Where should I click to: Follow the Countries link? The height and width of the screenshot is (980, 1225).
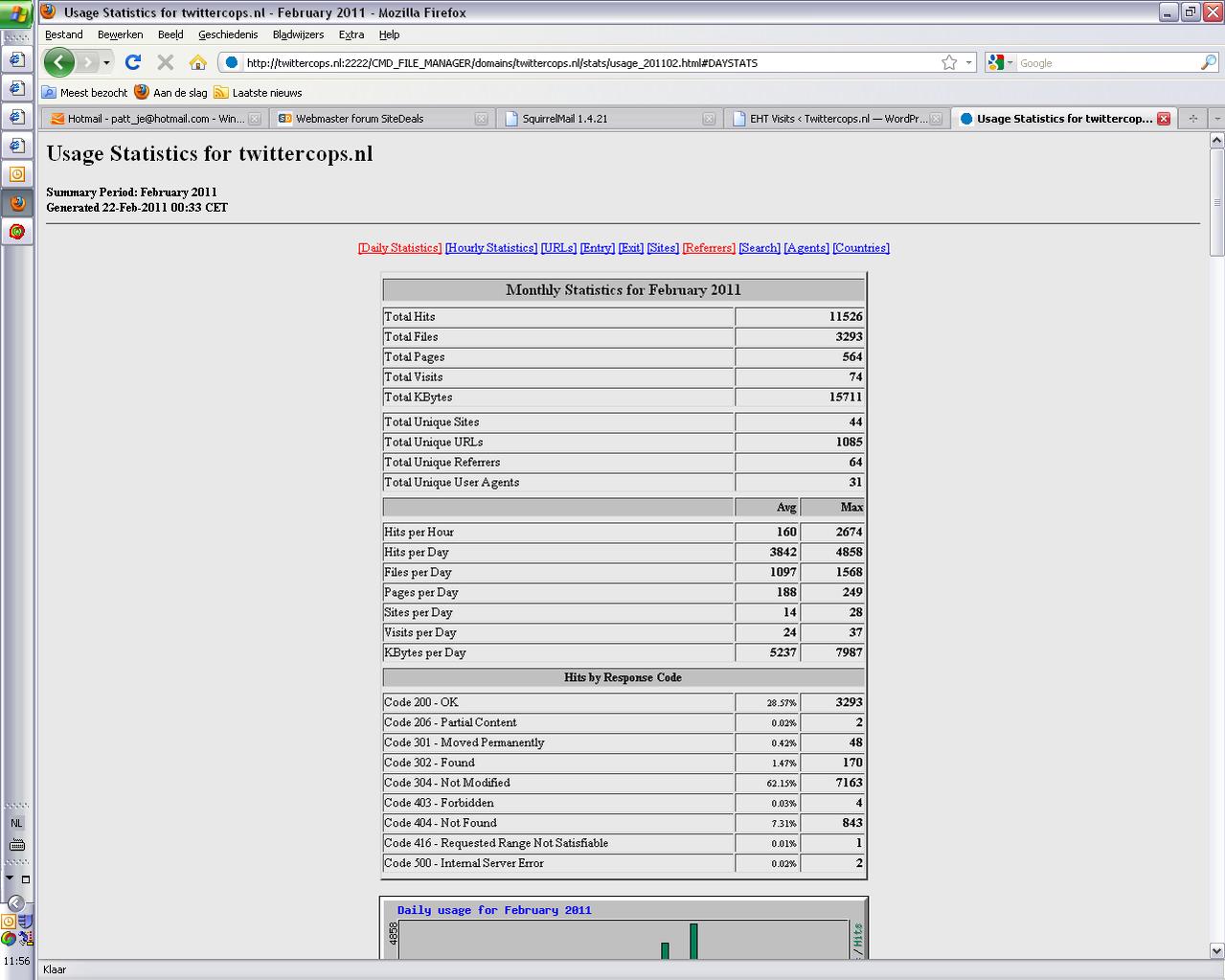[x=861, y=247]
